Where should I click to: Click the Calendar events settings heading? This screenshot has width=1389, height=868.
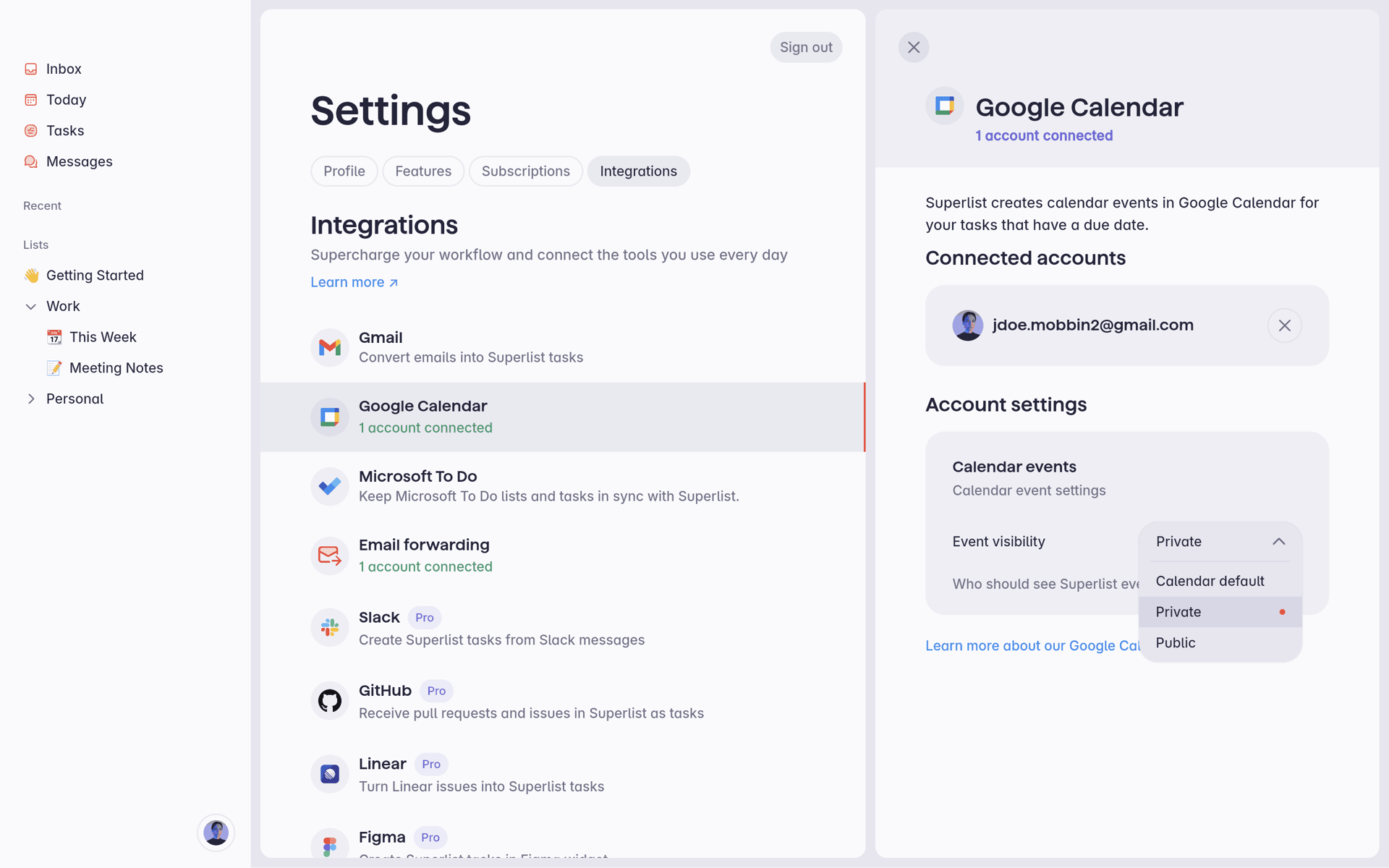[x=1014, y=467]
